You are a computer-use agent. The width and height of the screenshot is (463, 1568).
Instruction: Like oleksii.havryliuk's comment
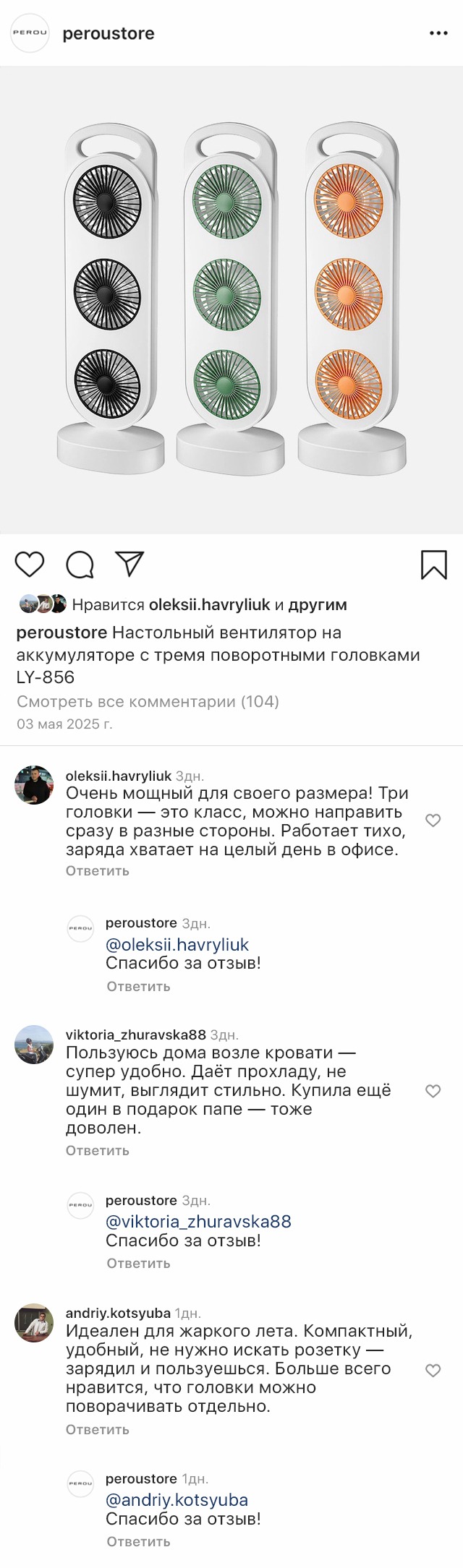click(x=433, y=821)
